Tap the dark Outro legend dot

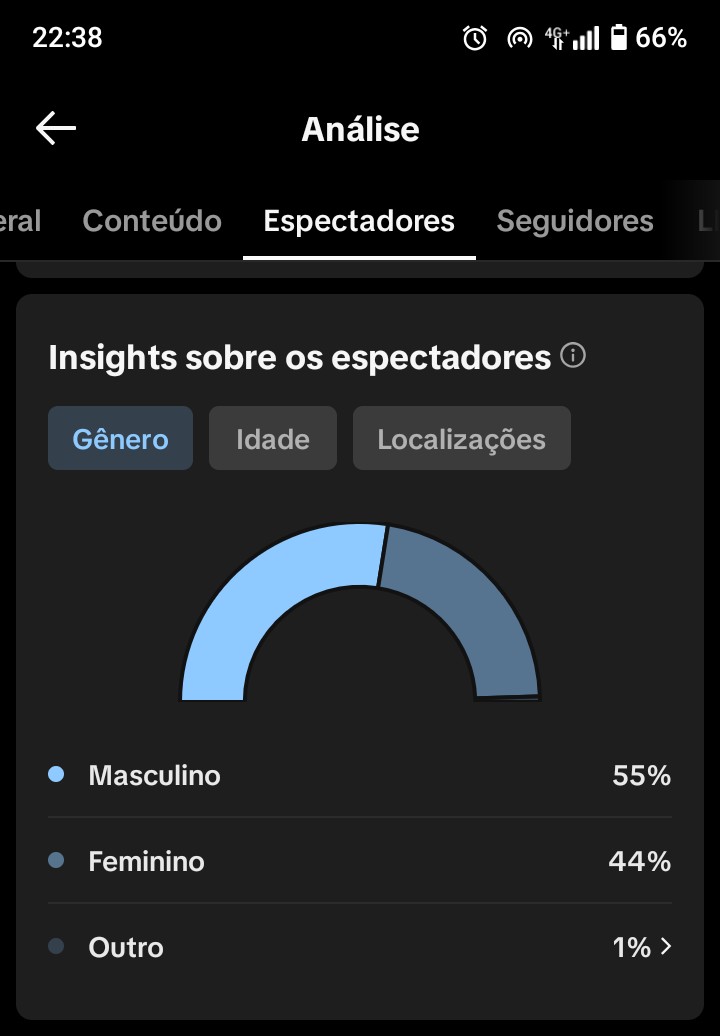(x=56, y=946)
